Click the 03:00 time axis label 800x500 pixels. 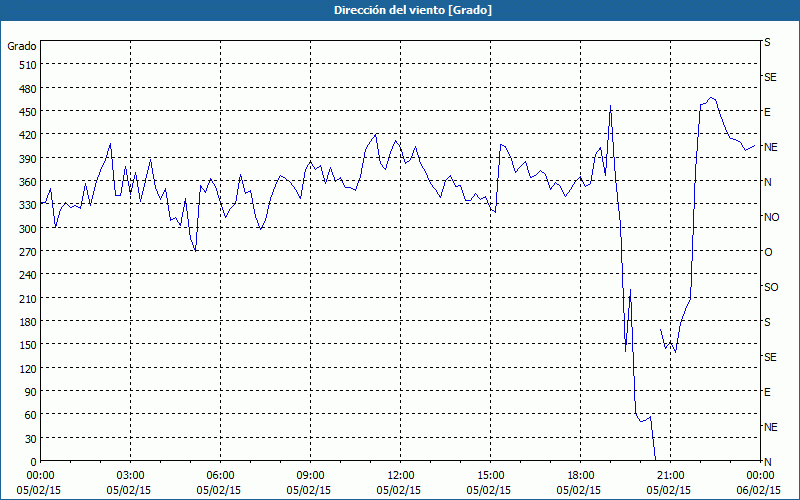tap(130, 476)
